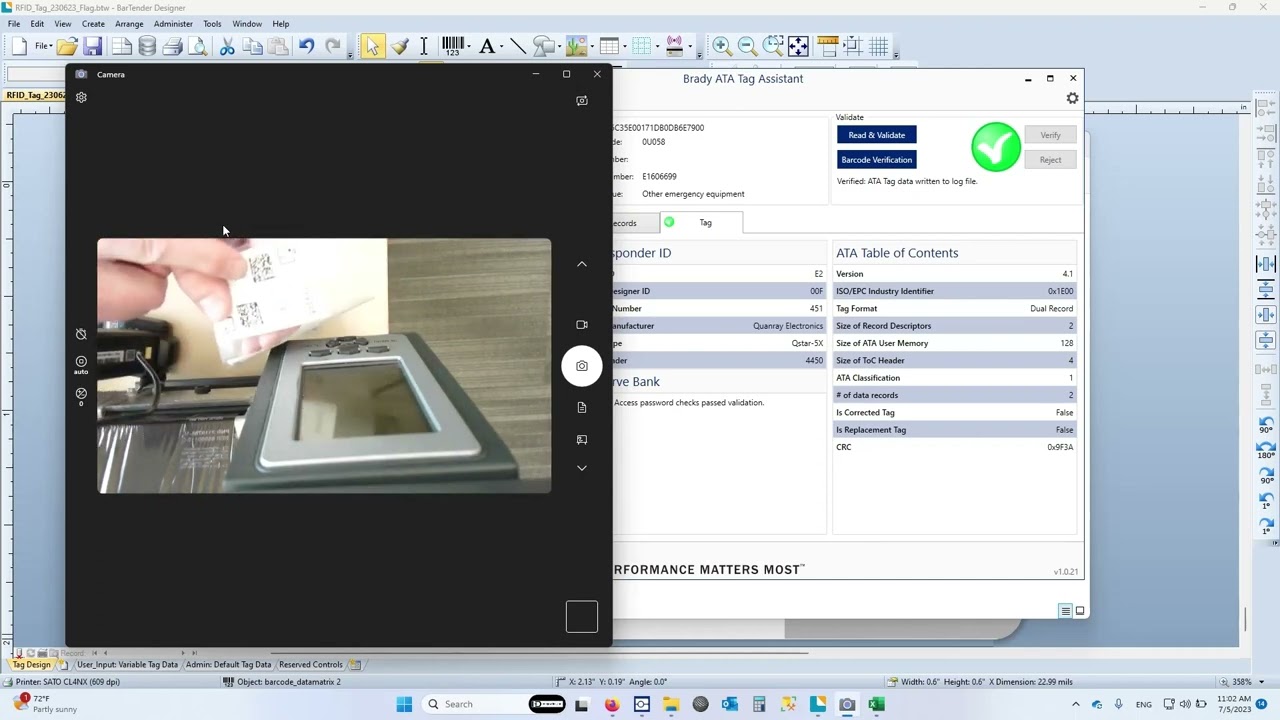The height and width of the screenshot is (720, 1280).
Task: Toggle the Camera photo timer icon
Action: click(81, 334)
